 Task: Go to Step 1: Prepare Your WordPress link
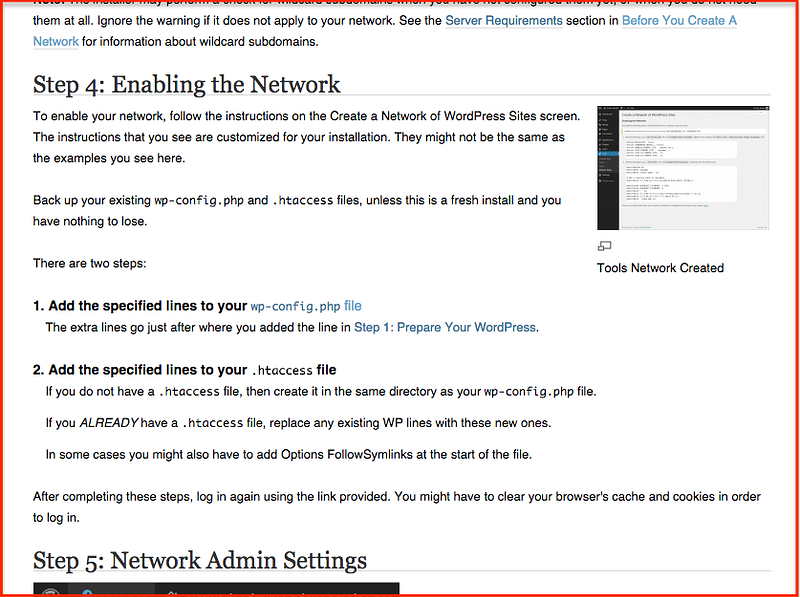click(x=445, y=327)
